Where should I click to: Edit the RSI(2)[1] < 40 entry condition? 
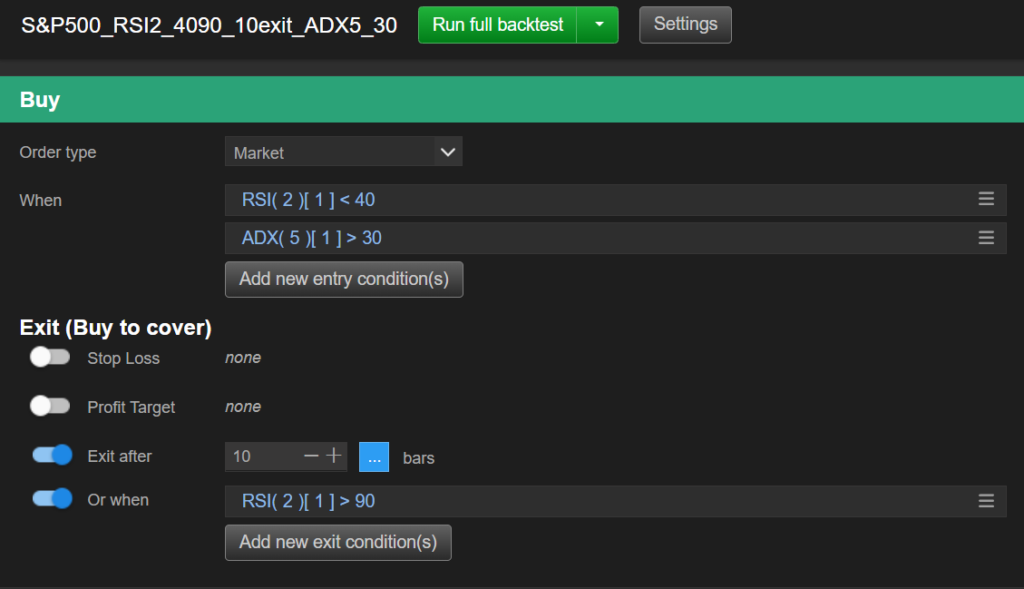point(308,200)
